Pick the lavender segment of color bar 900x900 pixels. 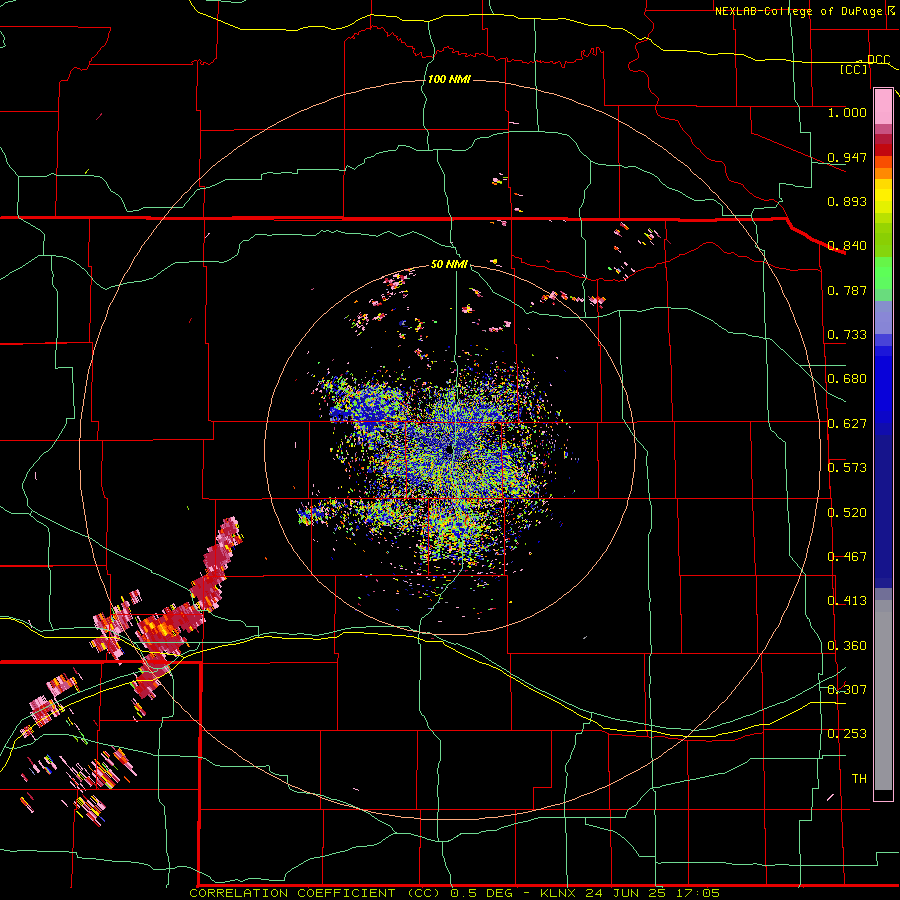[883, 317]
